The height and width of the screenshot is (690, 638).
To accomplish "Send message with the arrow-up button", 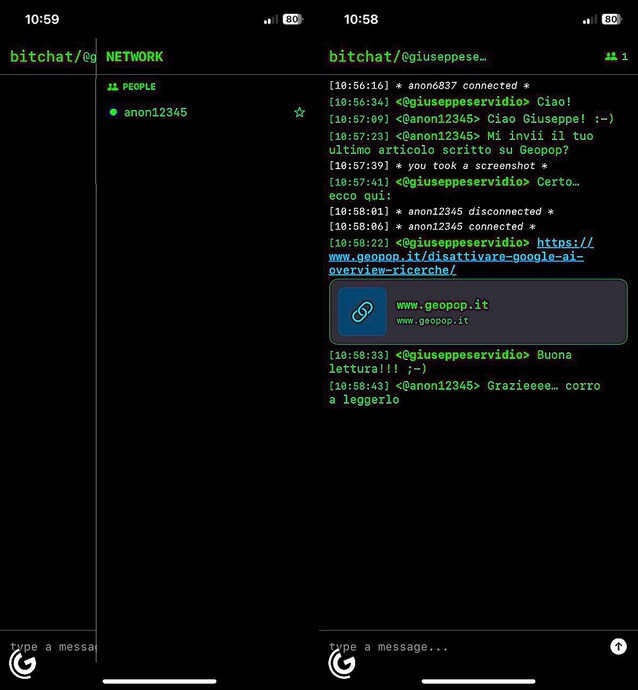I will coord(618,646).
